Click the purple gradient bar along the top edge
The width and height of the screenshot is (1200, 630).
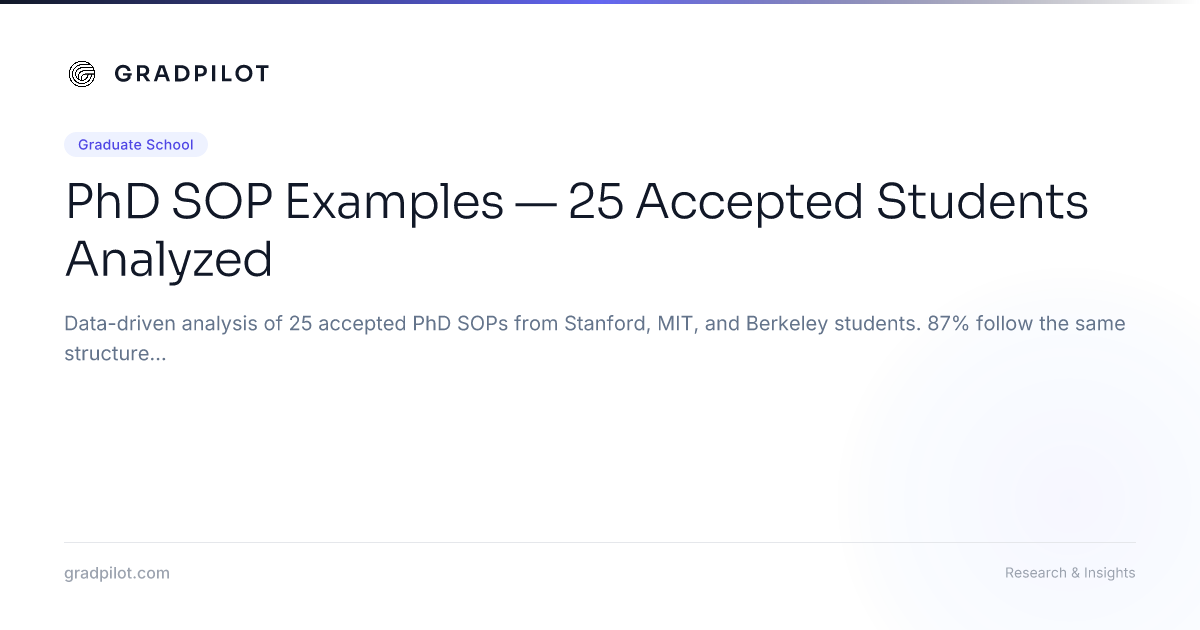tap(600, 2)
